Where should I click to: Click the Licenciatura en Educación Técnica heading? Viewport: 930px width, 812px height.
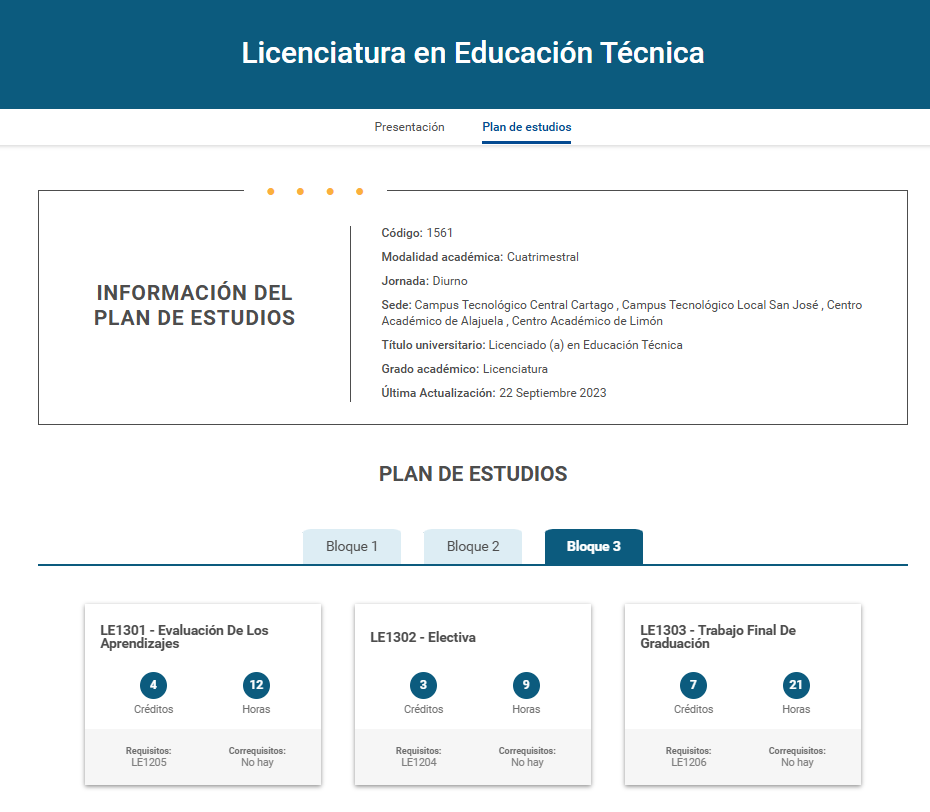pyautogui.click(x=473, y=53)
